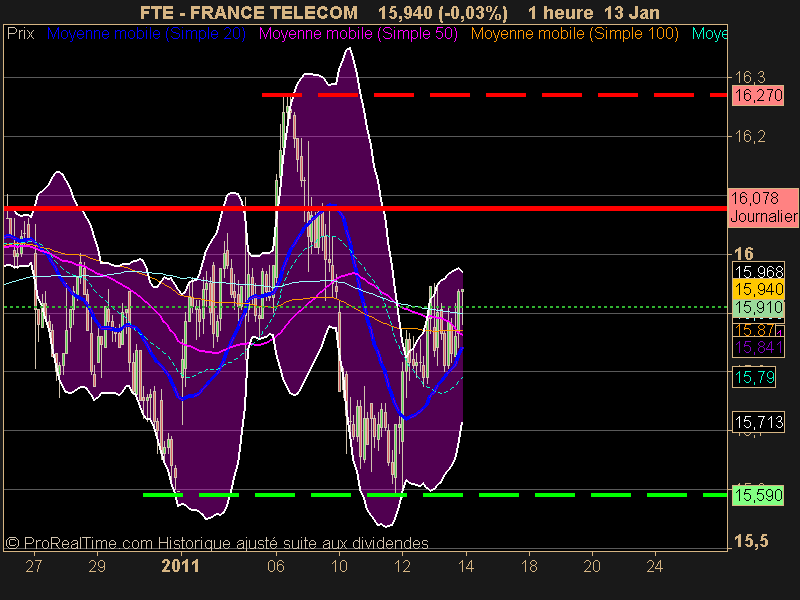Click the 16,2 price axis value
The image size is (800, 600).
pyautogui.click(x=749, y=136)
